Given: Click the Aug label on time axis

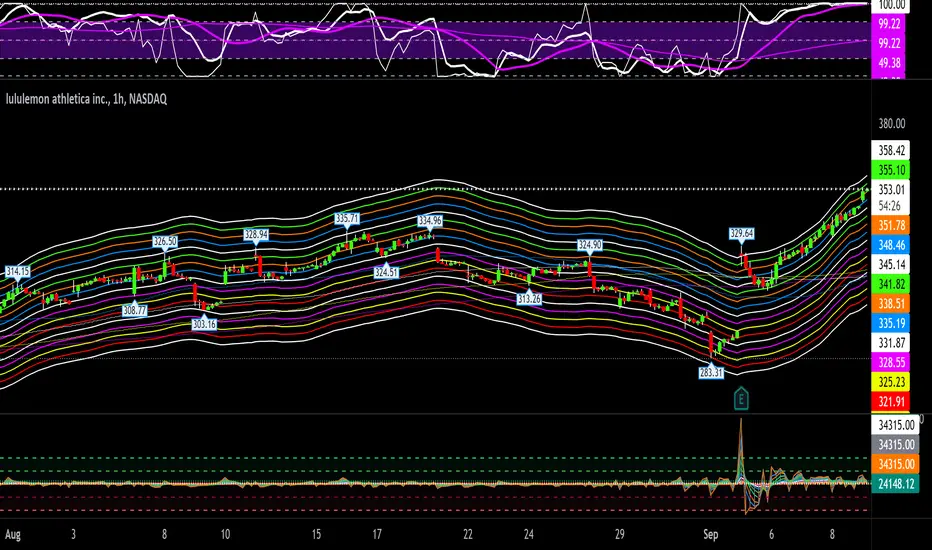Looking at the screenshot, I should pos(12,535).
